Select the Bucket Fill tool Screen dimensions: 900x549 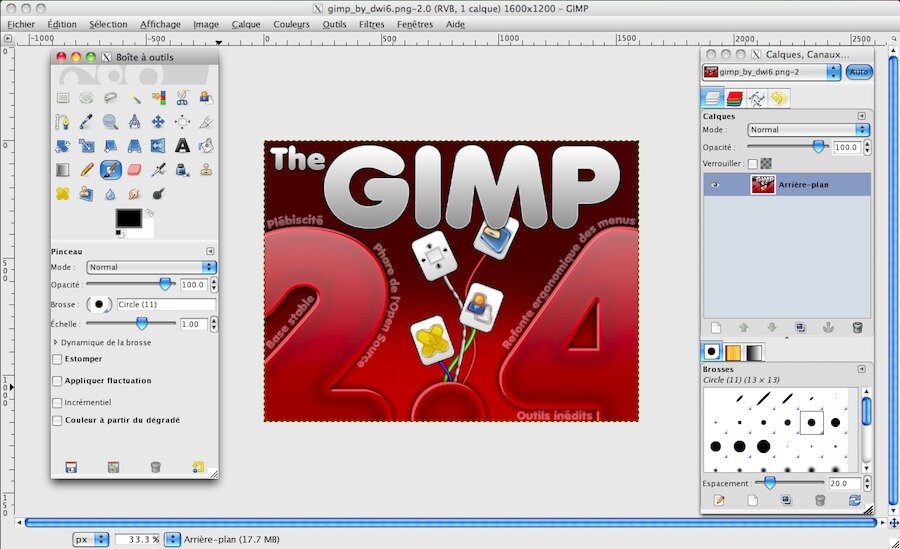point(207,145)
